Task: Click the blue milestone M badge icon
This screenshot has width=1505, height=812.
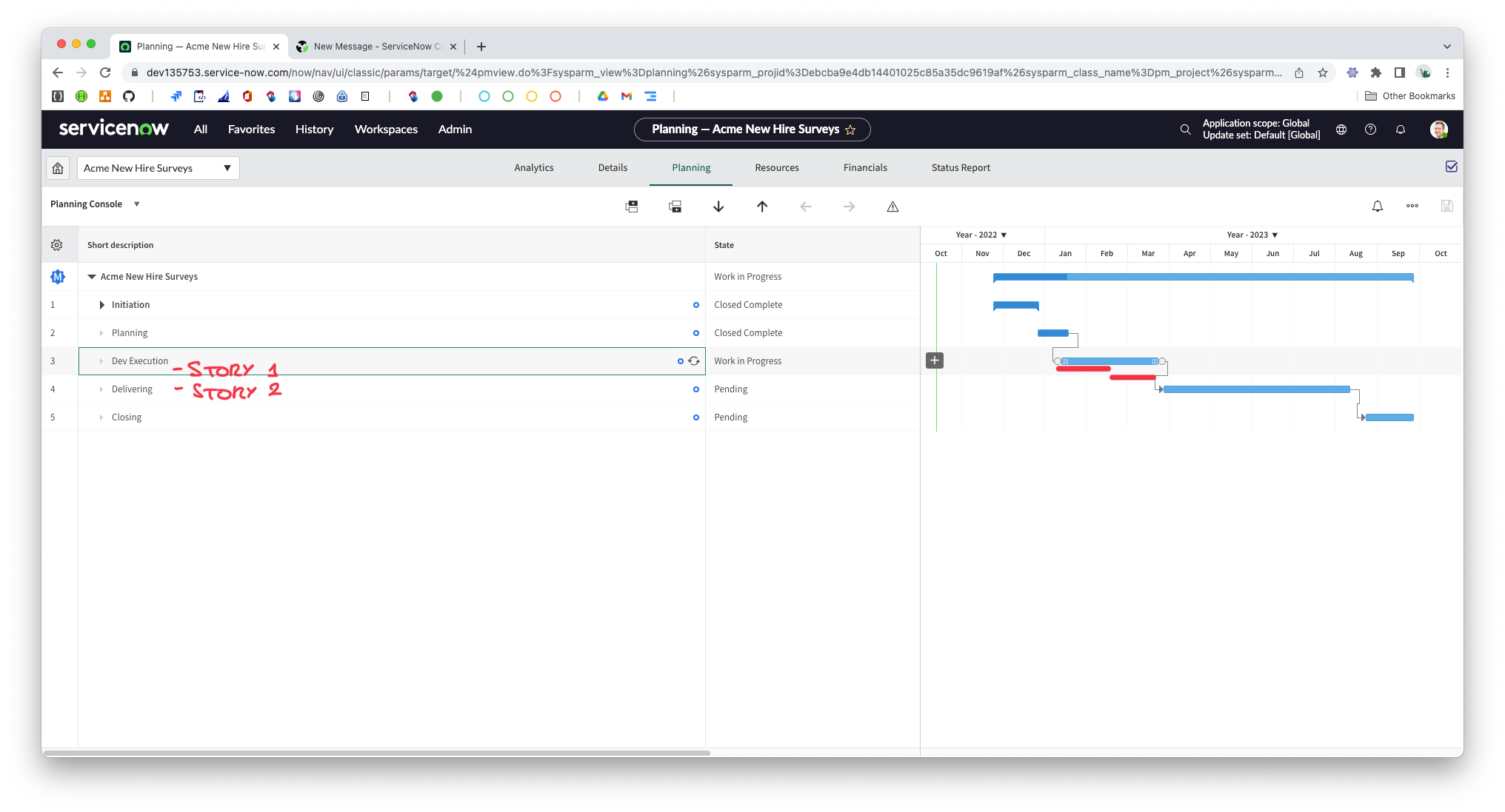Action: coord(58,277)
